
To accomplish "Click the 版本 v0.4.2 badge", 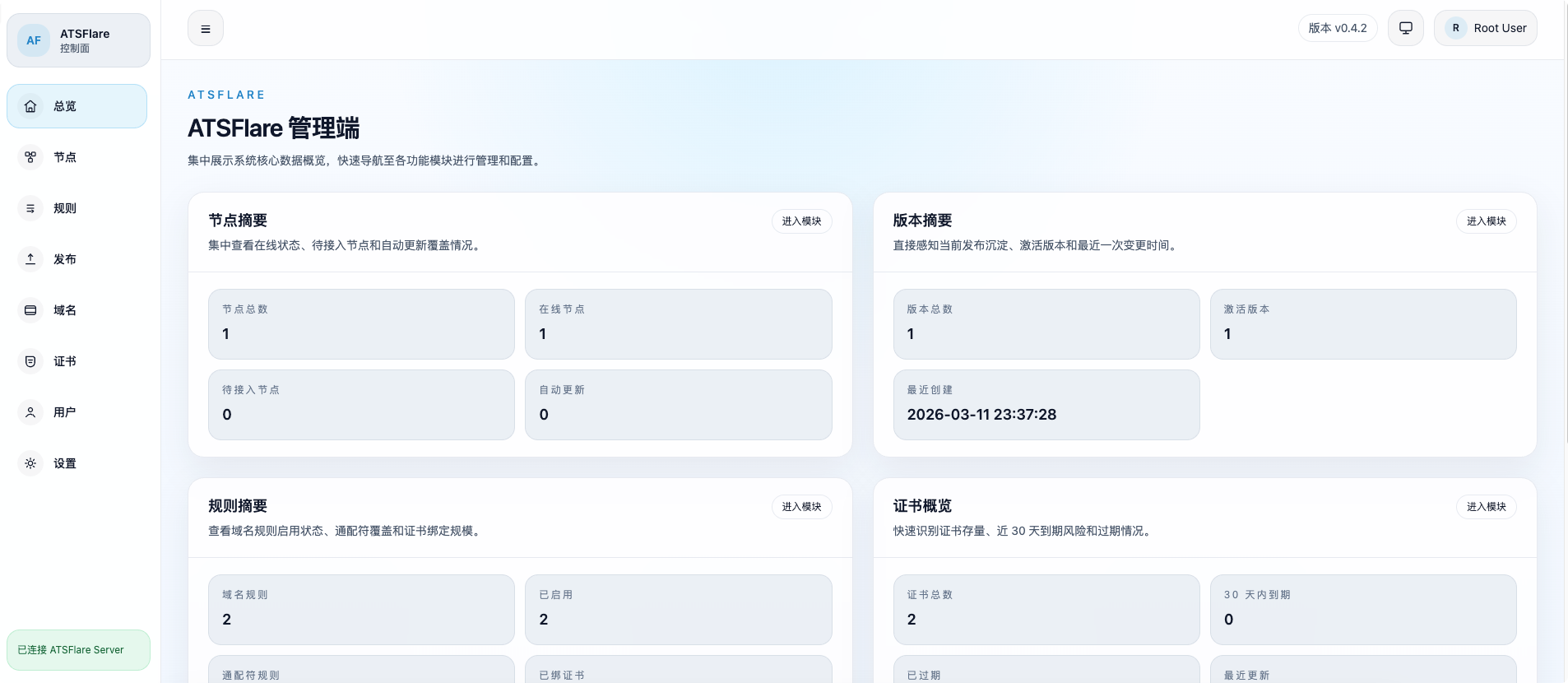I will (1338, 28).
